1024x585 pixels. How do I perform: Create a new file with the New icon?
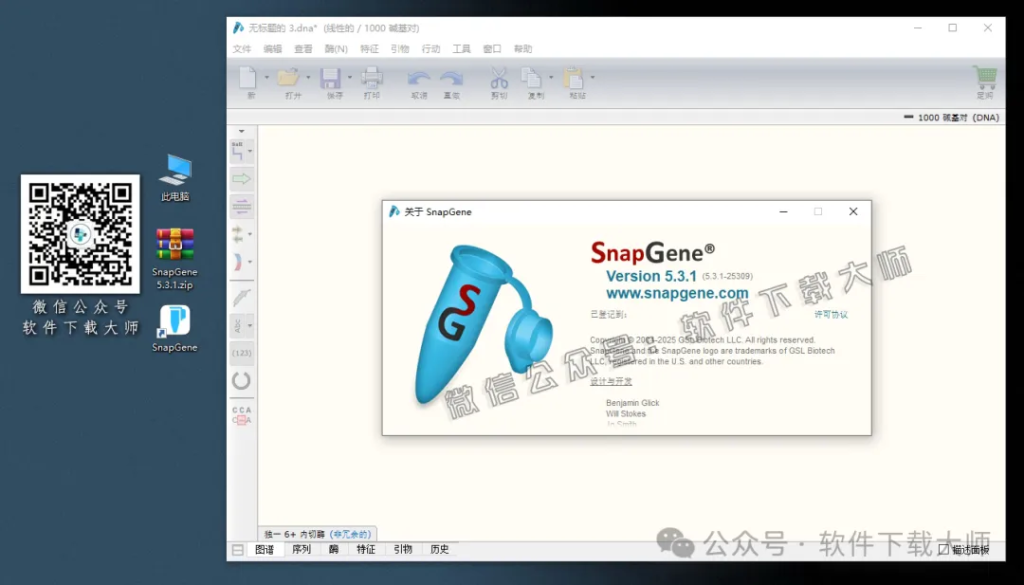click(x=248, y=80)
